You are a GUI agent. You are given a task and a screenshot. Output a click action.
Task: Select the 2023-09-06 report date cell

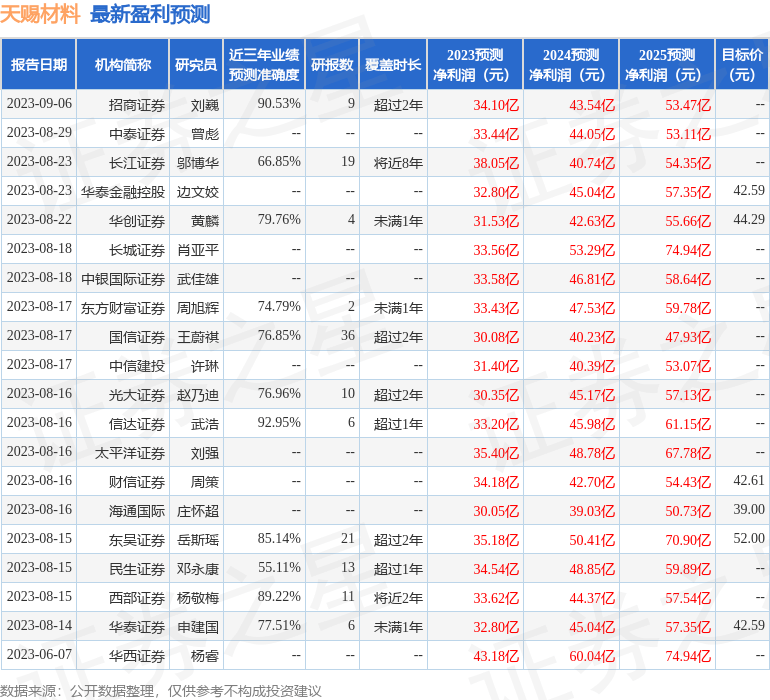coord(39,104)
